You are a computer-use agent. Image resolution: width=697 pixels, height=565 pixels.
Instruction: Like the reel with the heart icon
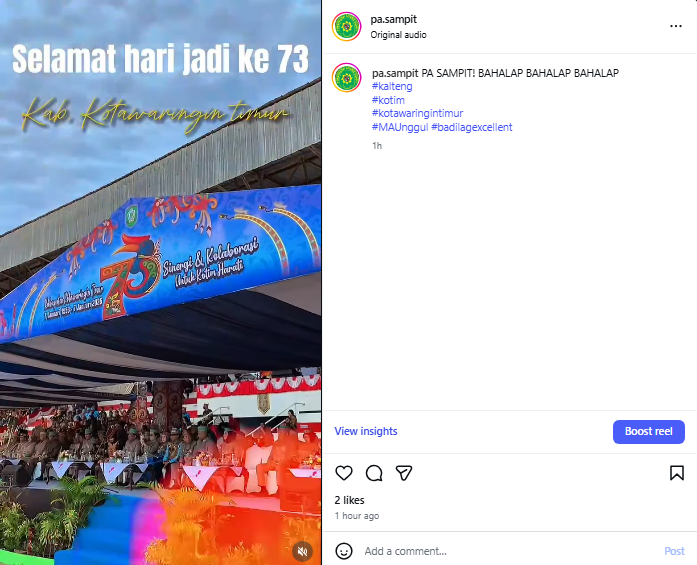344,473
